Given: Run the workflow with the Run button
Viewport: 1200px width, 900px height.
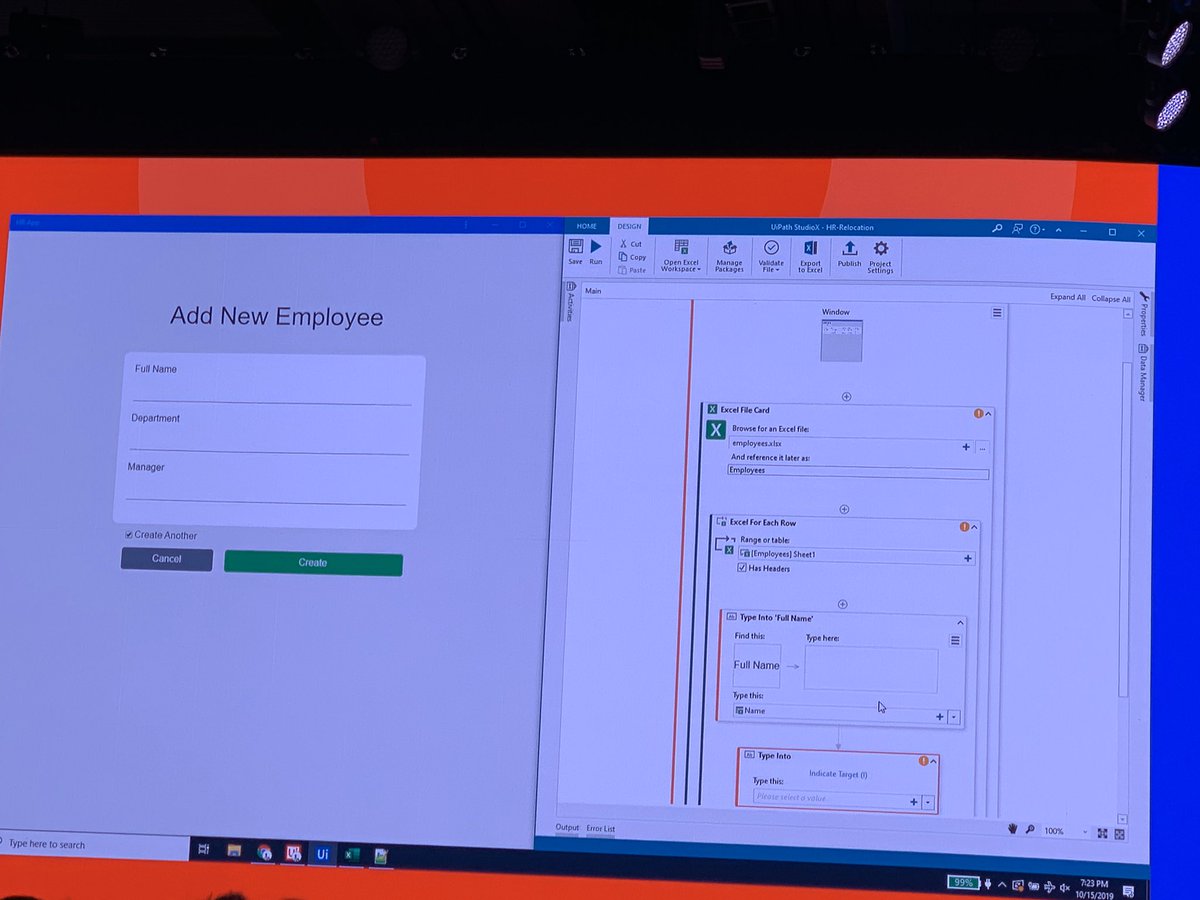Looking at the screenshot, I should [596, 250].
